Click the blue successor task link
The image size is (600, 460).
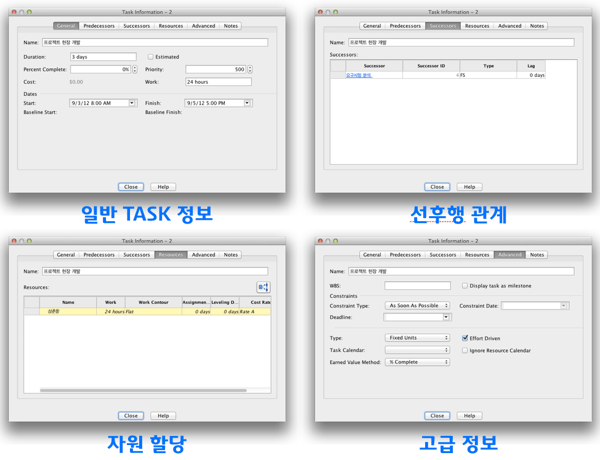[x=358, y=75]
